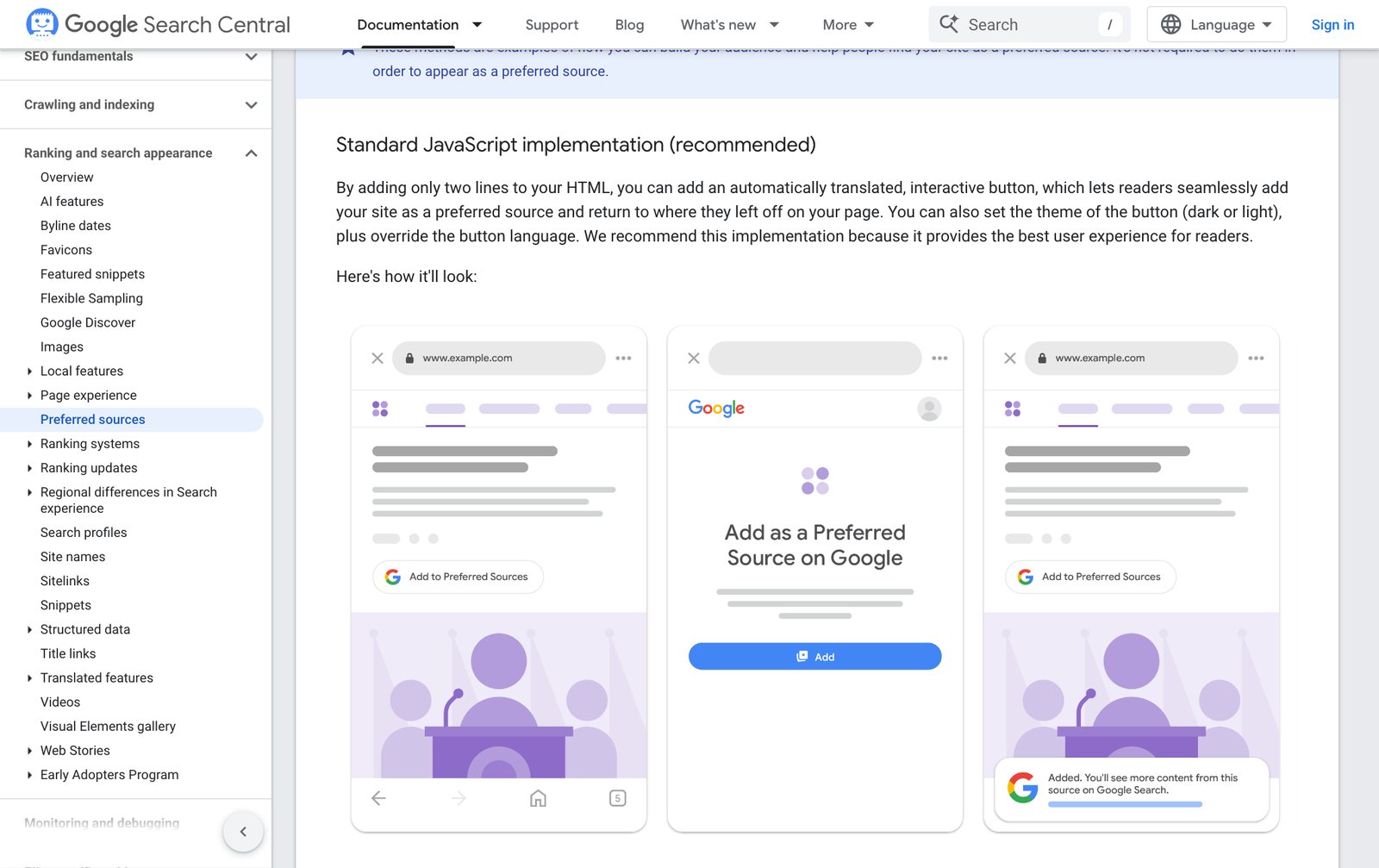The width and height of the screenshot is (1379, 868).
Task: Open AI features in sidebar
Action: pos(72,202)
